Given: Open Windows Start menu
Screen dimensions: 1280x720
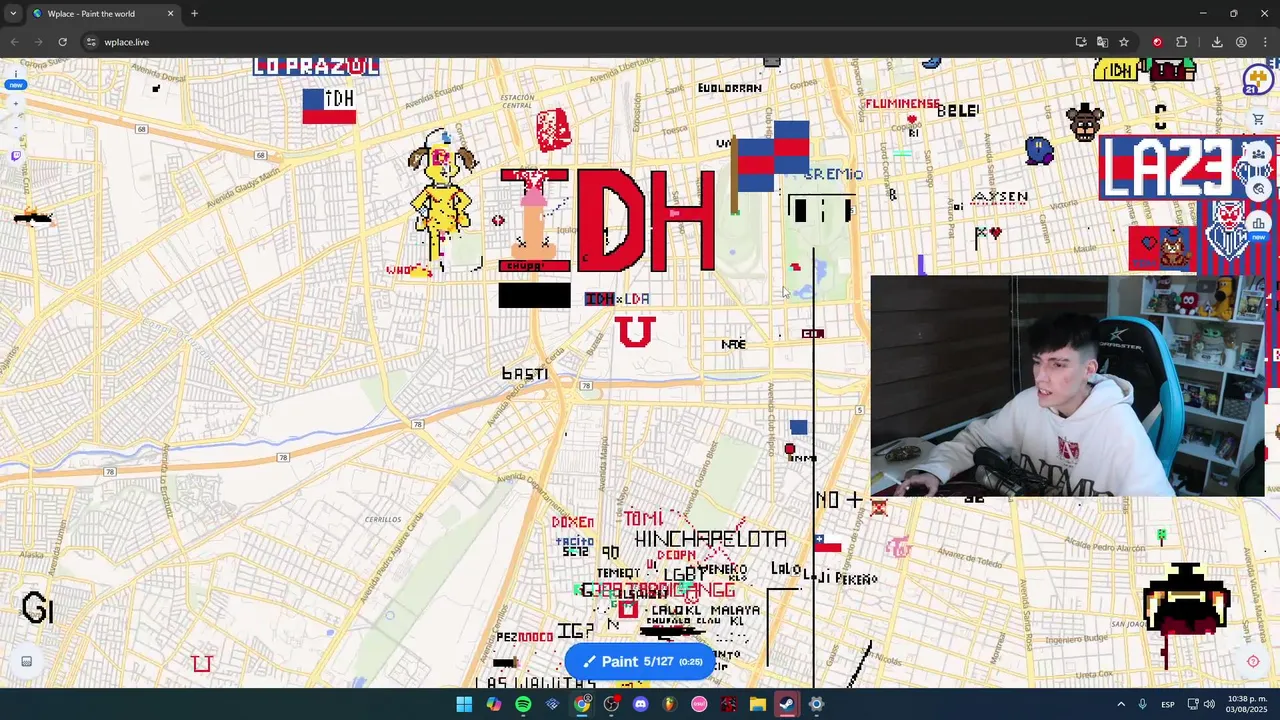Looking at the screenshot, I should [x=464, y=704].
